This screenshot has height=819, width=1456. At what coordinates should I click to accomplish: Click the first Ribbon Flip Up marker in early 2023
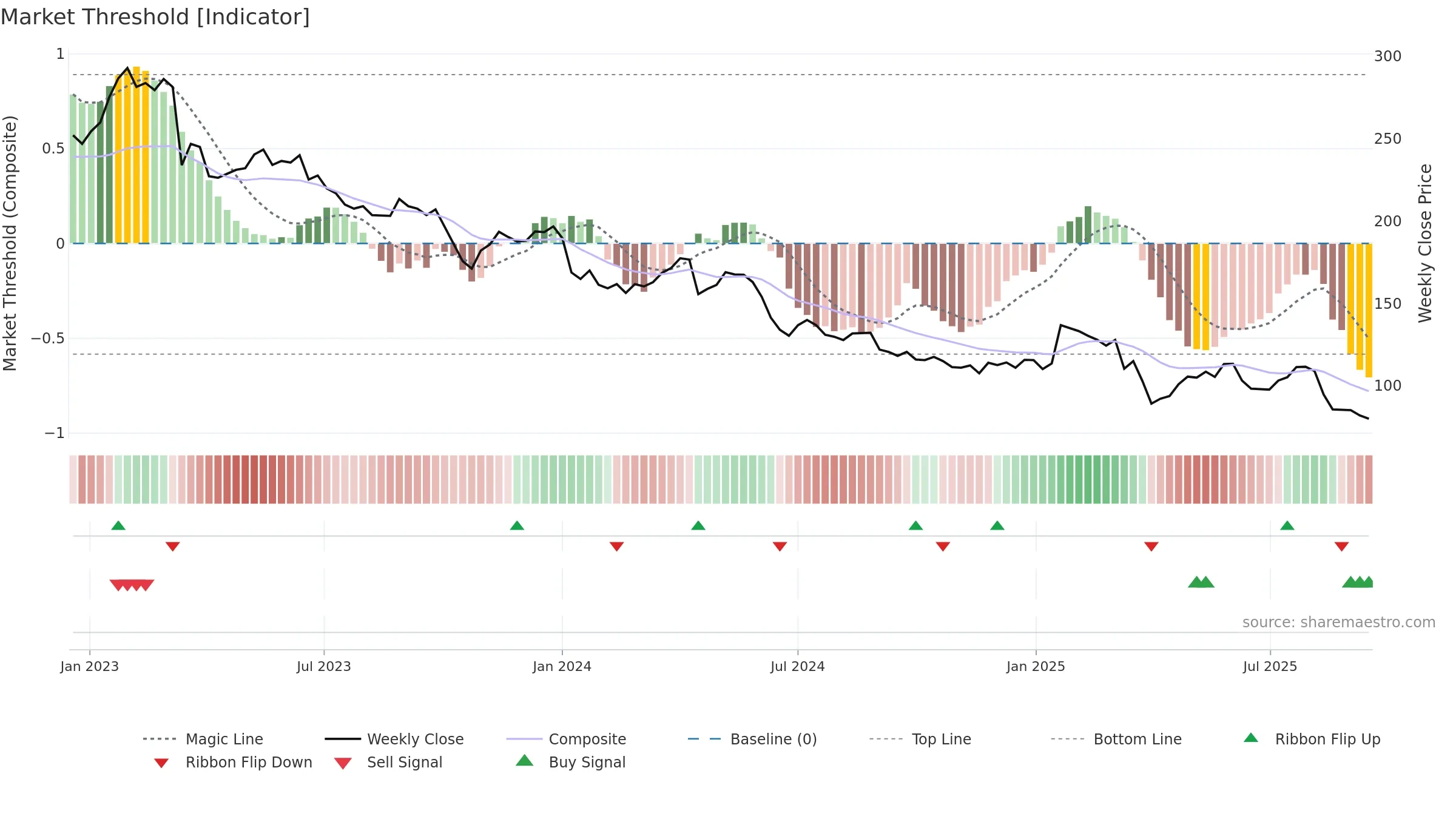118,525
